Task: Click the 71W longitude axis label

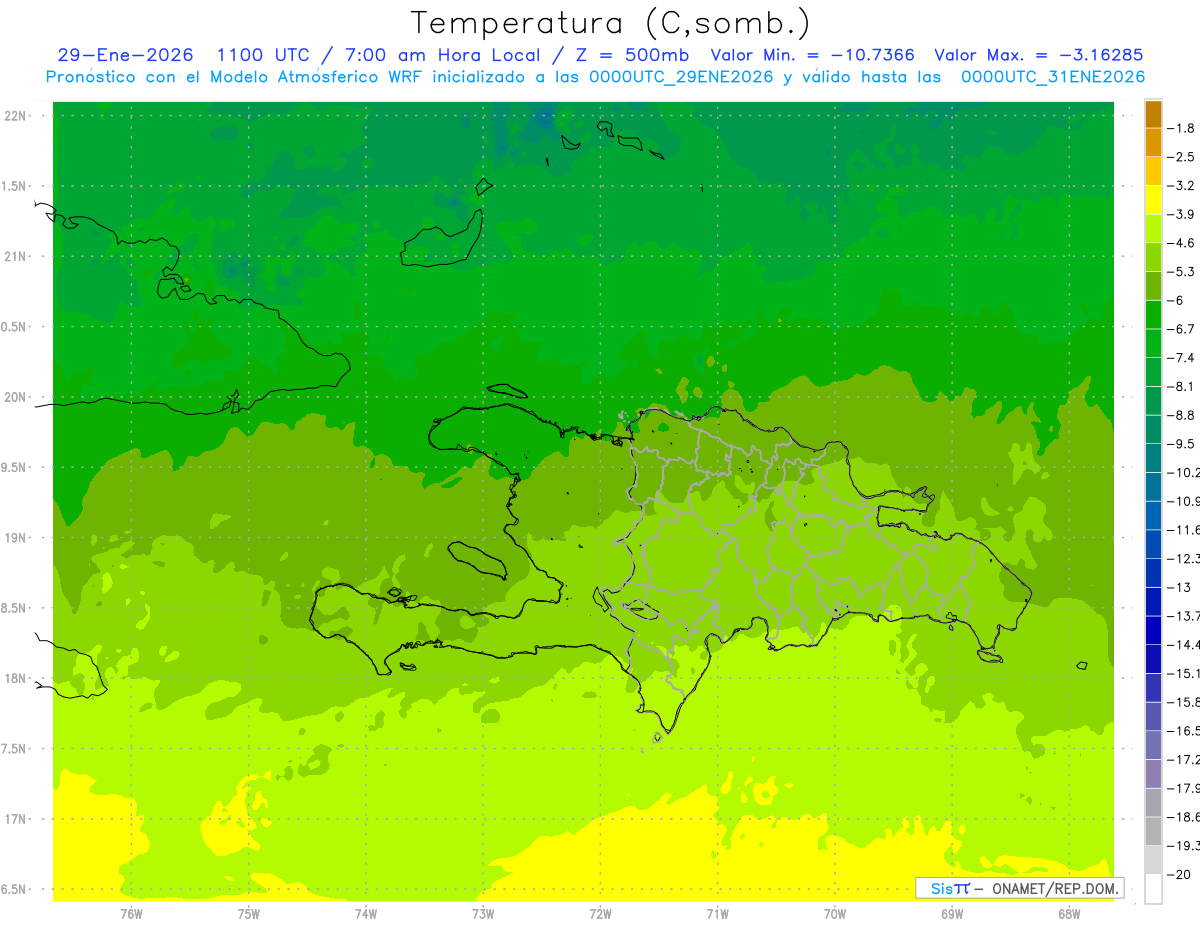Action: (x=717, y=913)
